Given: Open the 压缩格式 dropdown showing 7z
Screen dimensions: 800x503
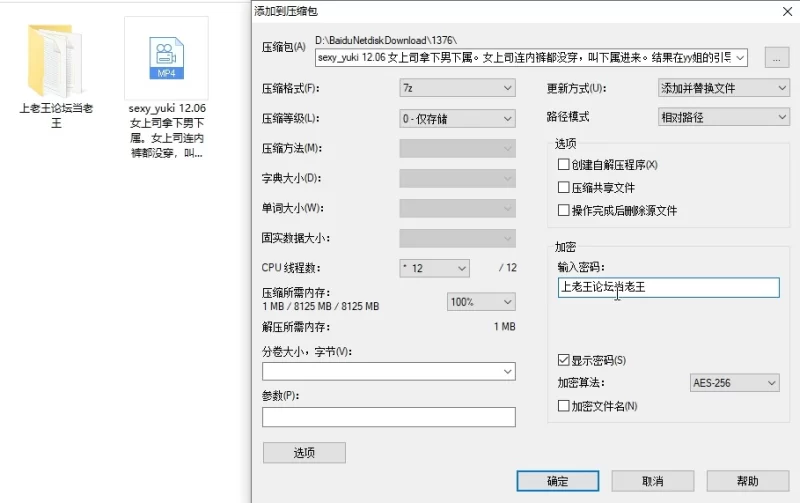Looking at the screenshot, I should pyautogui.click(x=457, y=88).
